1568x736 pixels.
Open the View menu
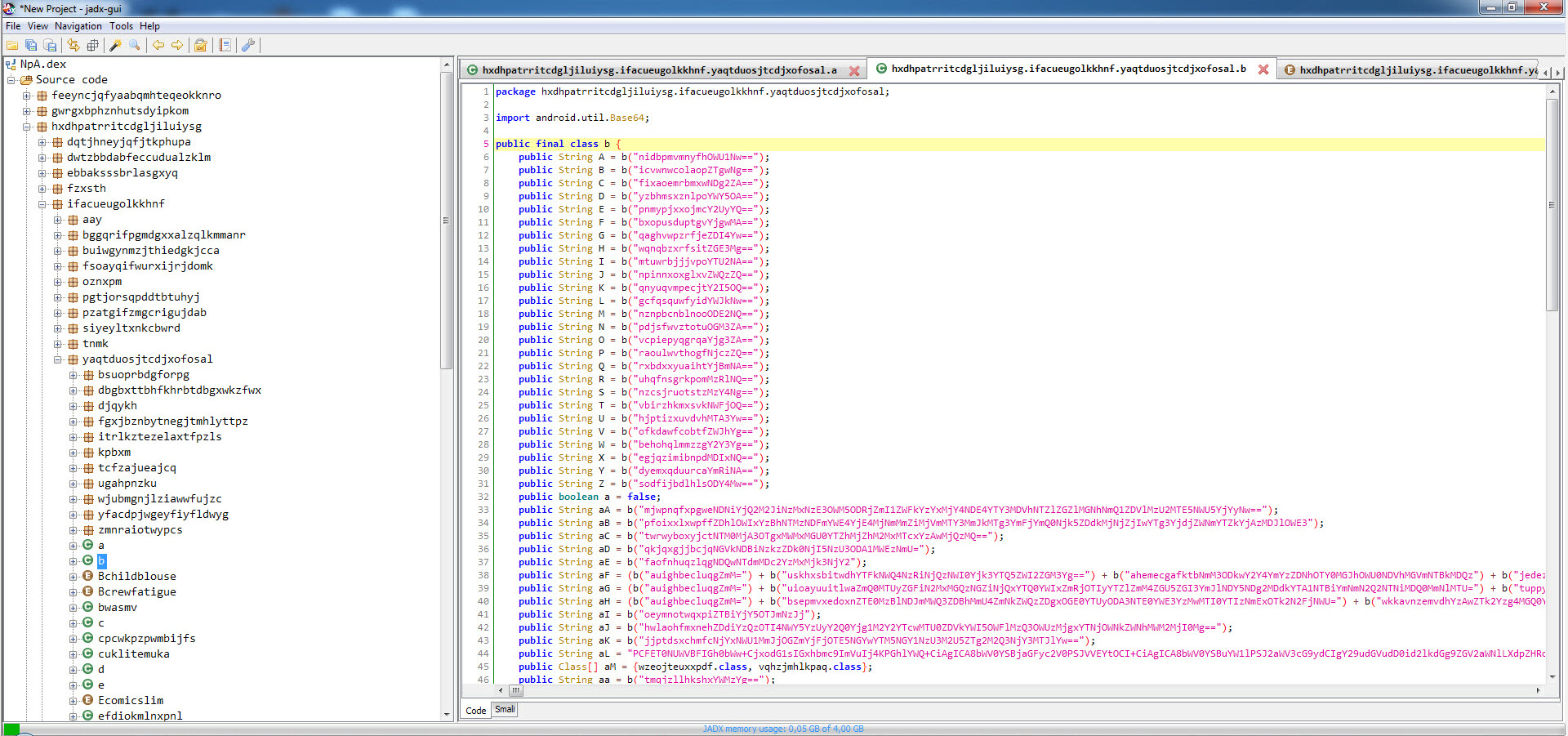click(x=38, y=26)
